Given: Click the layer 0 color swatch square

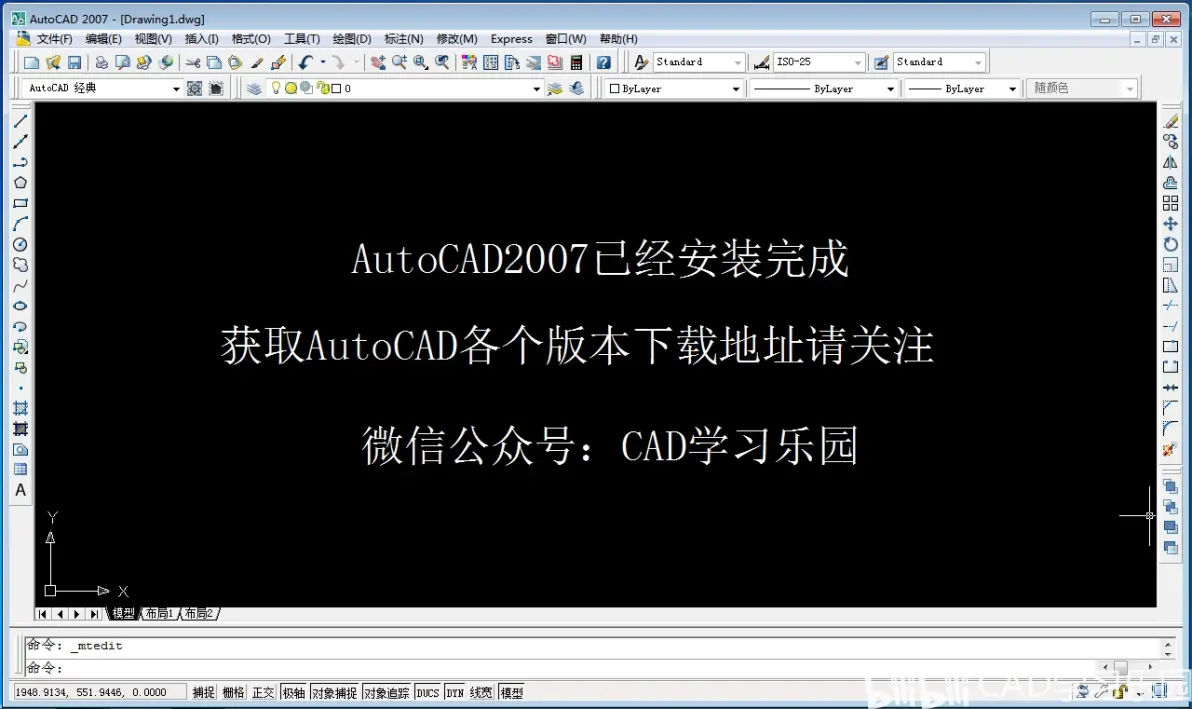Looking at the screenshot, I should [x=336, y=89].
